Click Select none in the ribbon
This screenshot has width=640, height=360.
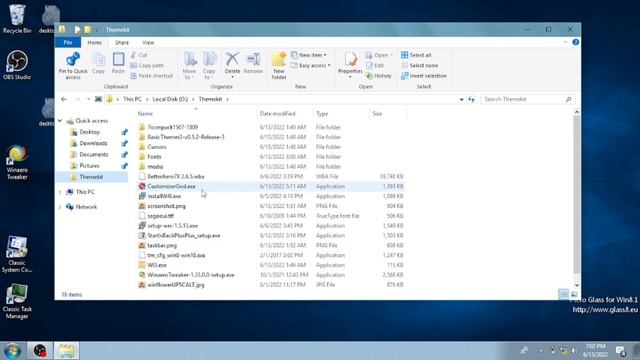(420, 65)
